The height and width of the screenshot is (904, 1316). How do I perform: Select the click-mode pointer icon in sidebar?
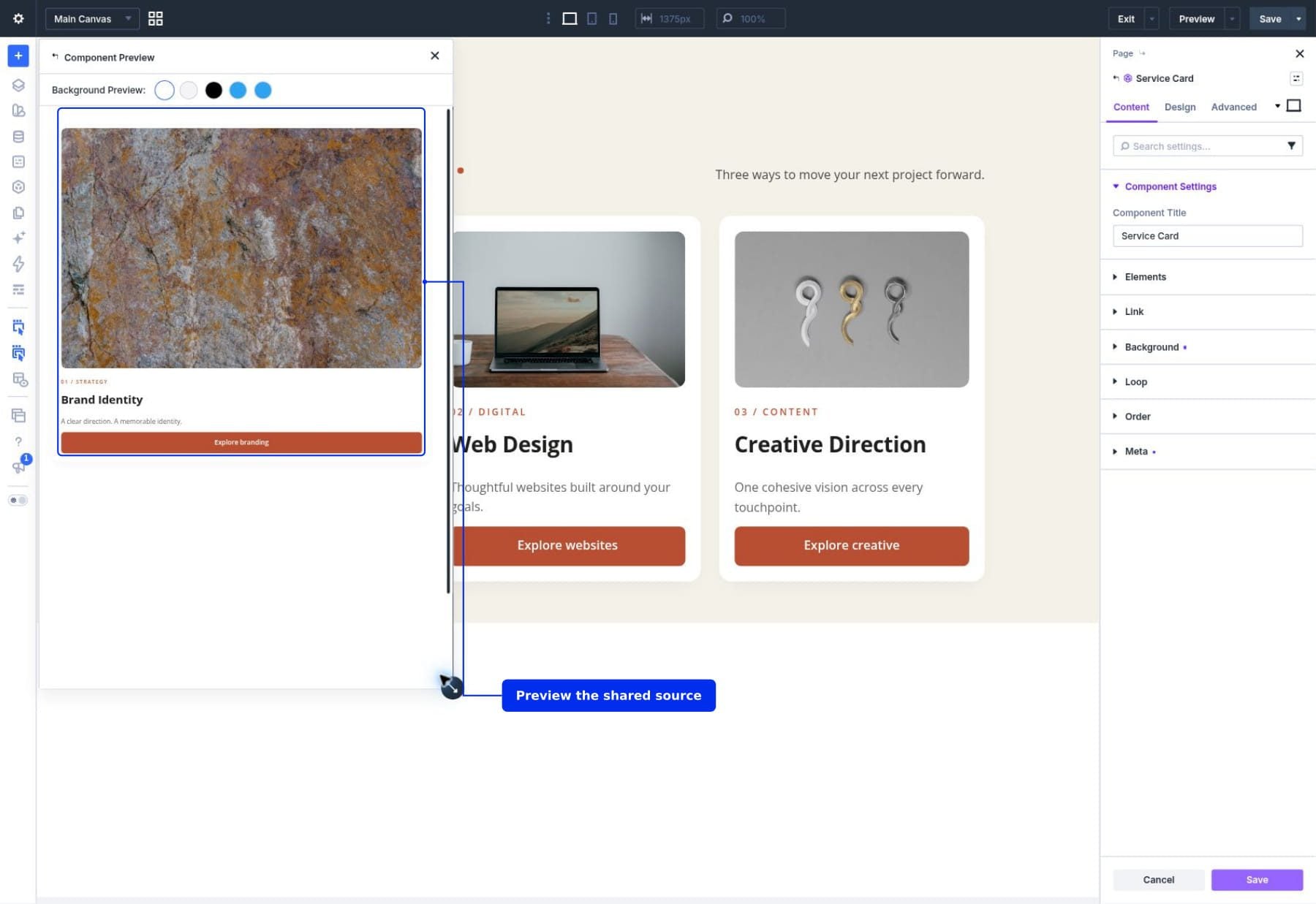(18, 327)
